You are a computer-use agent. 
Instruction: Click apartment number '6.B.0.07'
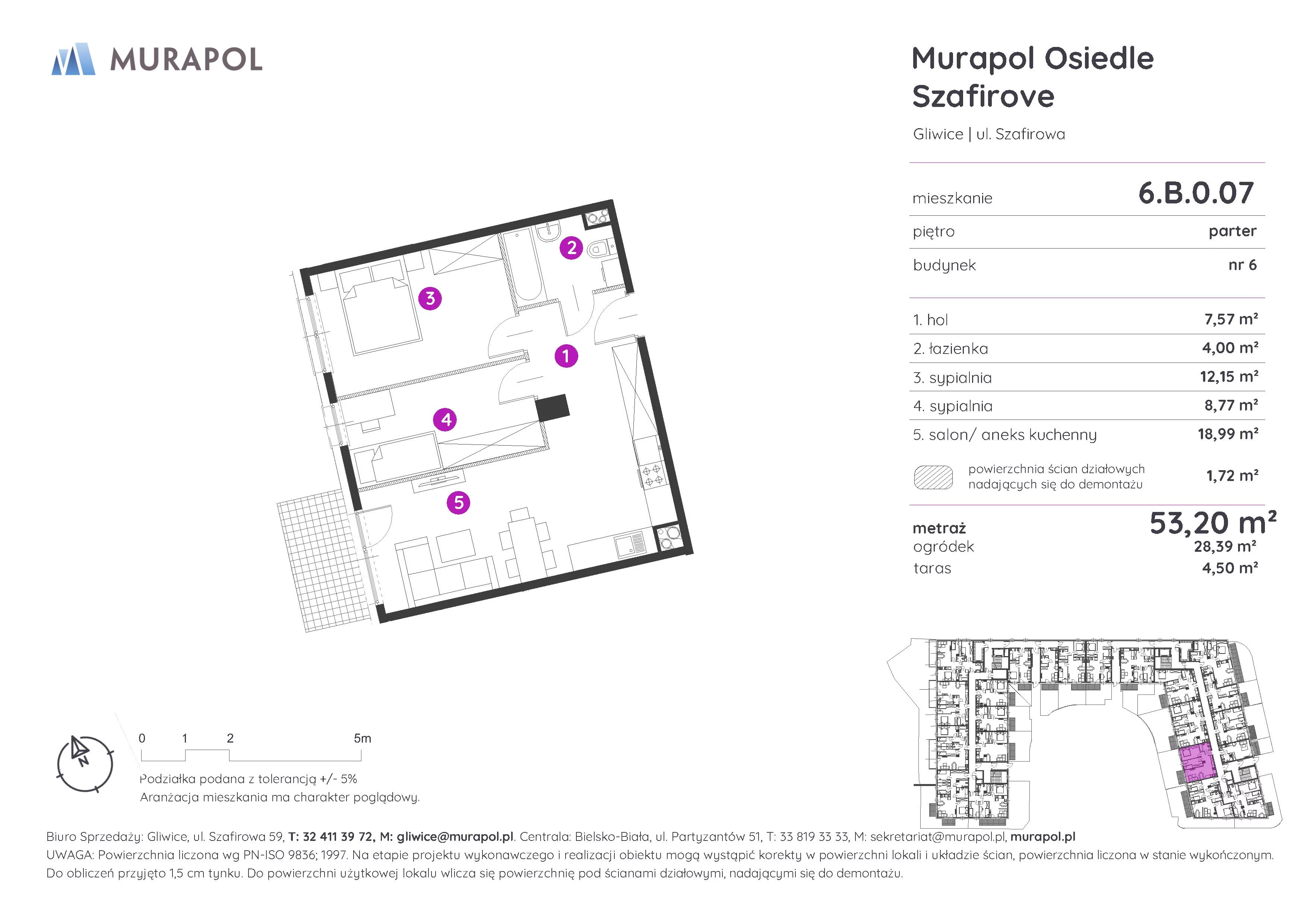tap(1196, 192)
